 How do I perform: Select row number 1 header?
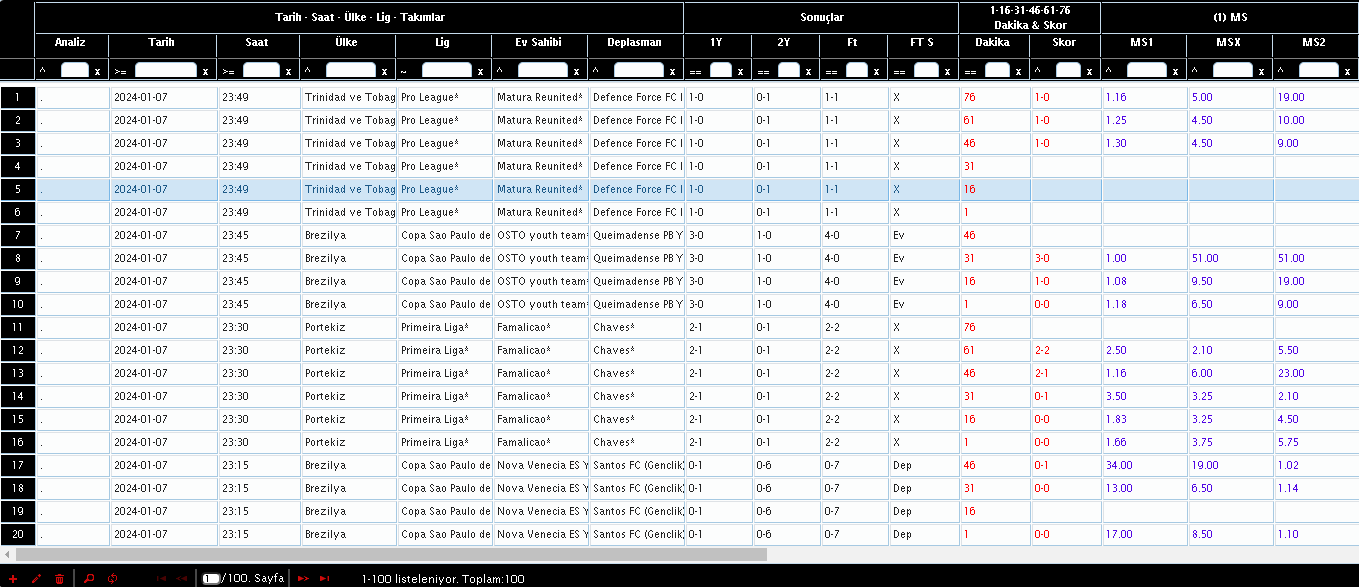[x=17, y=97]
